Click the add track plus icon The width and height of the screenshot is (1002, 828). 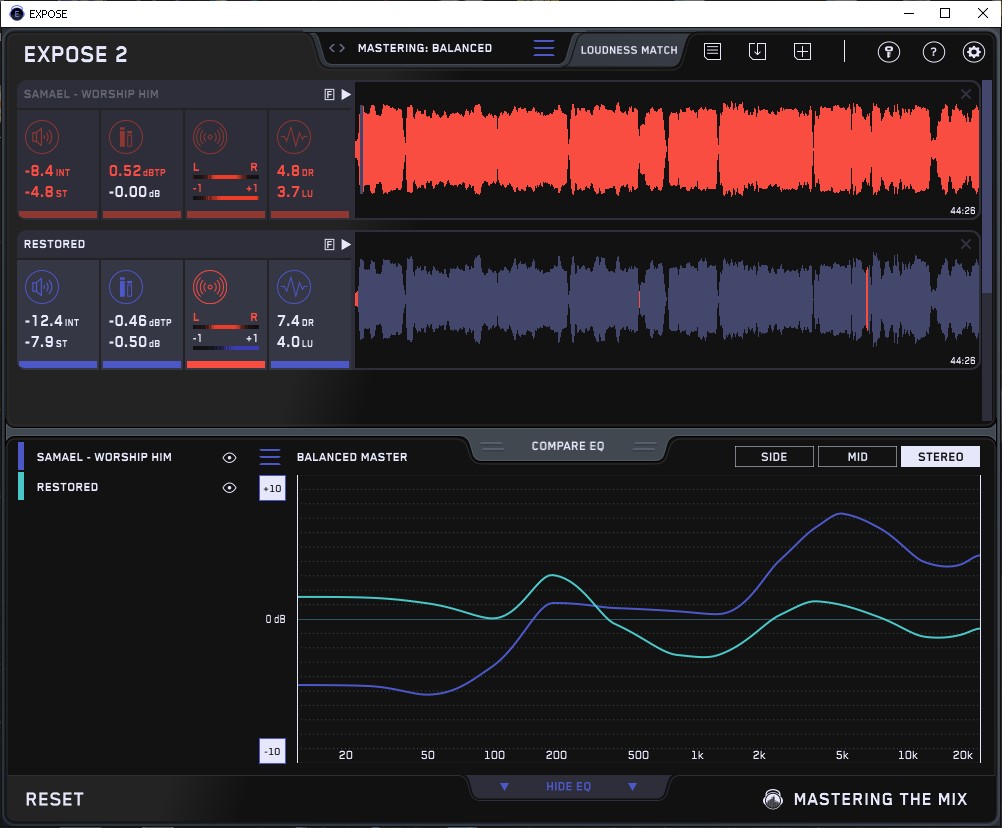click(803, 51)
